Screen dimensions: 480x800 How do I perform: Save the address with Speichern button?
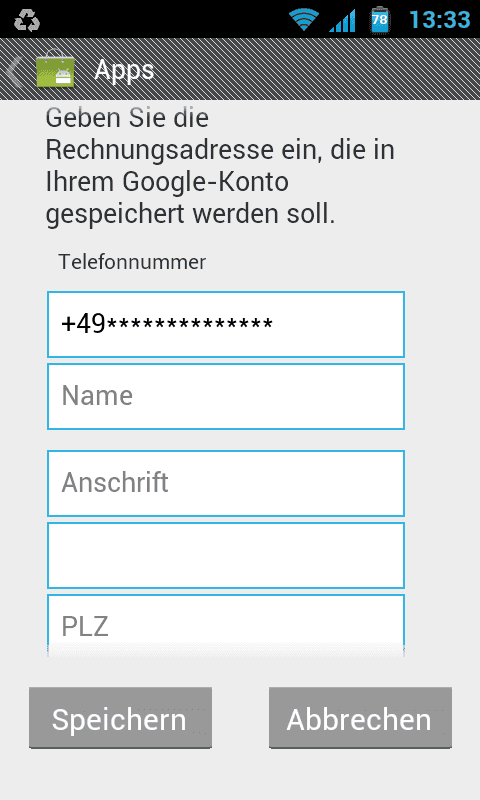coord(120,718)
